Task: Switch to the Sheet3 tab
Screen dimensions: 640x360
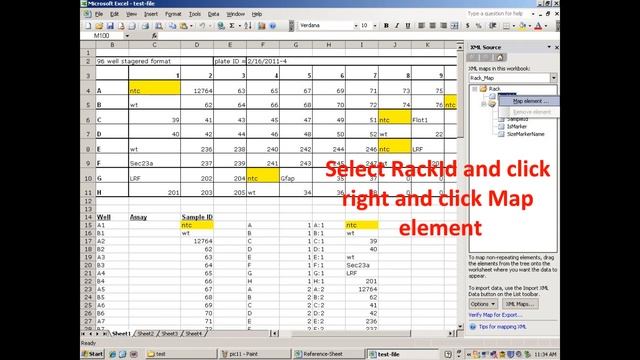Action: click(x=169, y=333)
